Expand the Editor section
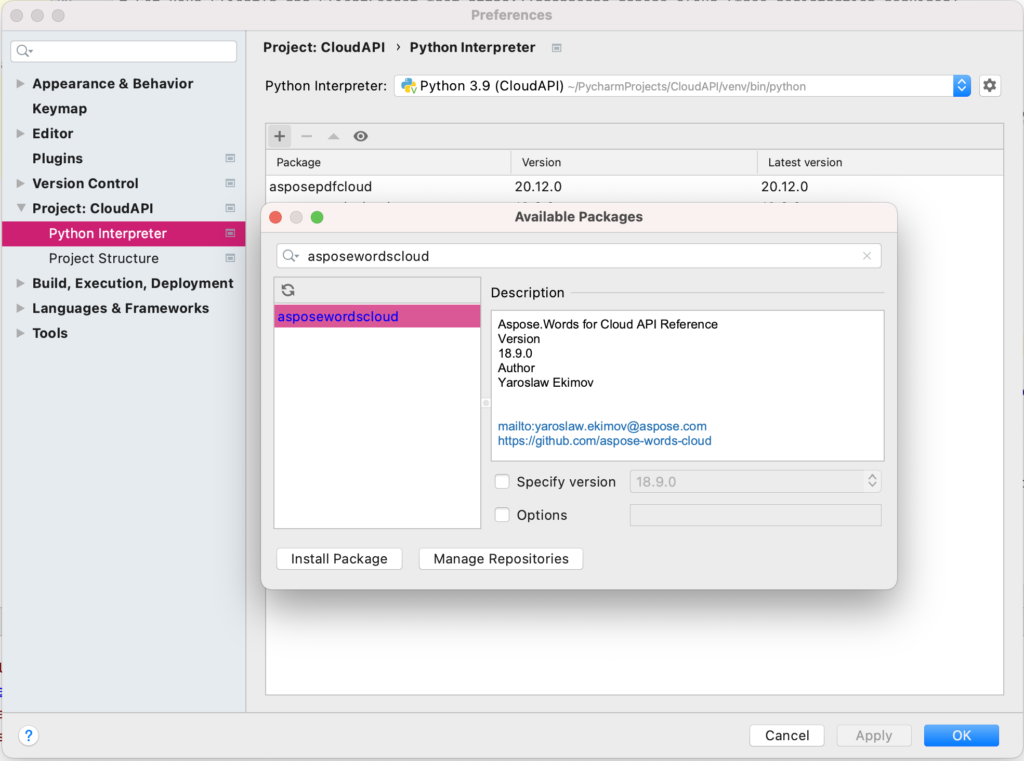 pyautogui.click(x=20, y=133)
